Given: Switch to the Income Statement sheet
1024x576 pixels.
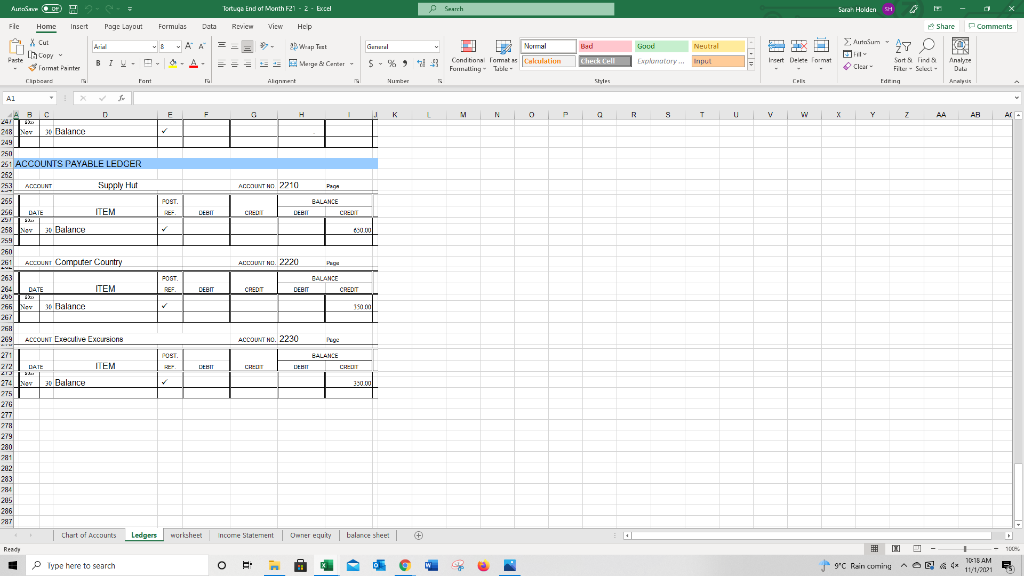Looking at the screenshot, I should pos(246,536).
